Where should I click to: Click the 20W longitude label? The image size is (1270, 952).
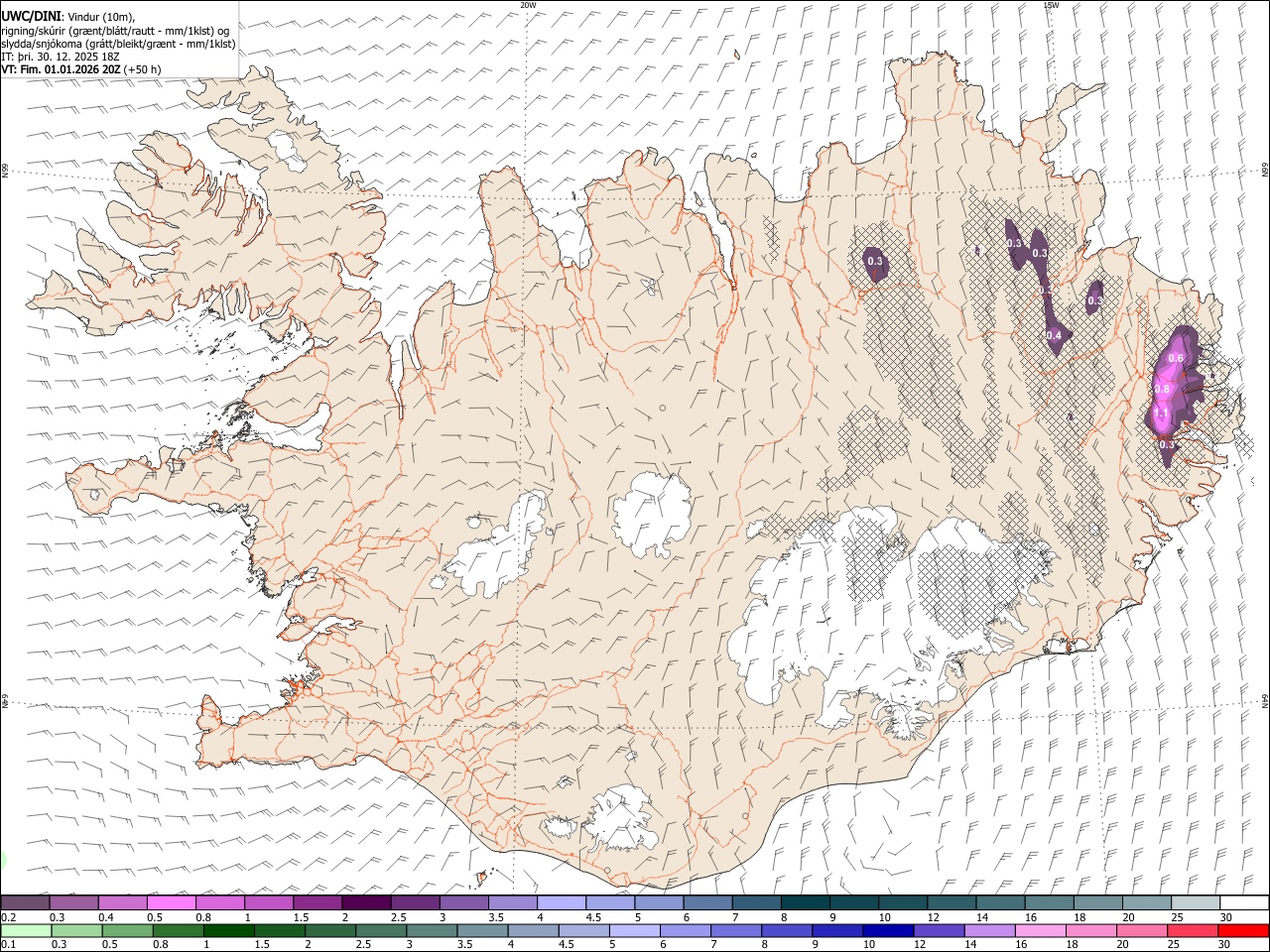coord(528,4)
